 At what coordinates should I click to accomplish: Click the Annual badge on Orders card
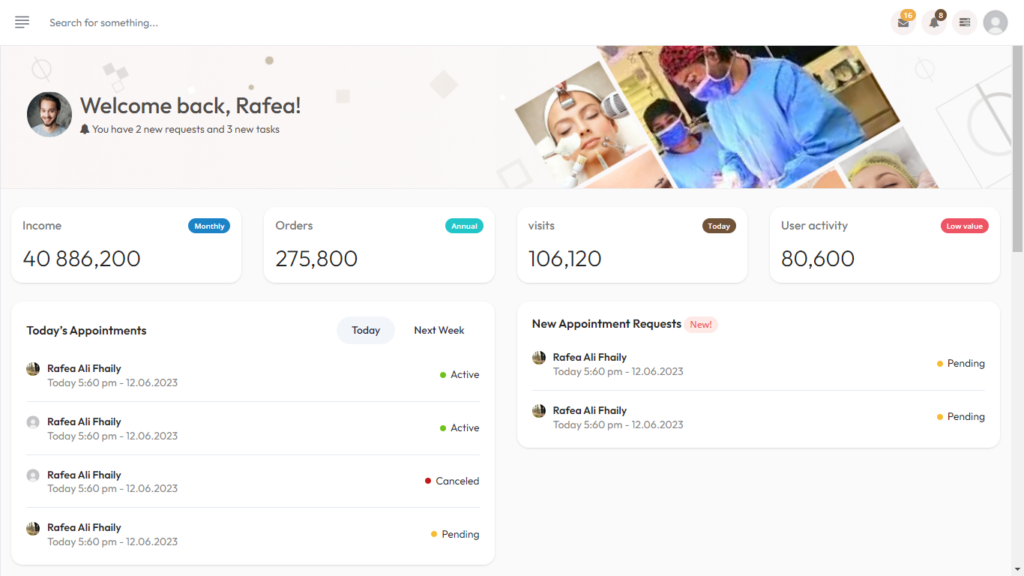tap(464, 226)
